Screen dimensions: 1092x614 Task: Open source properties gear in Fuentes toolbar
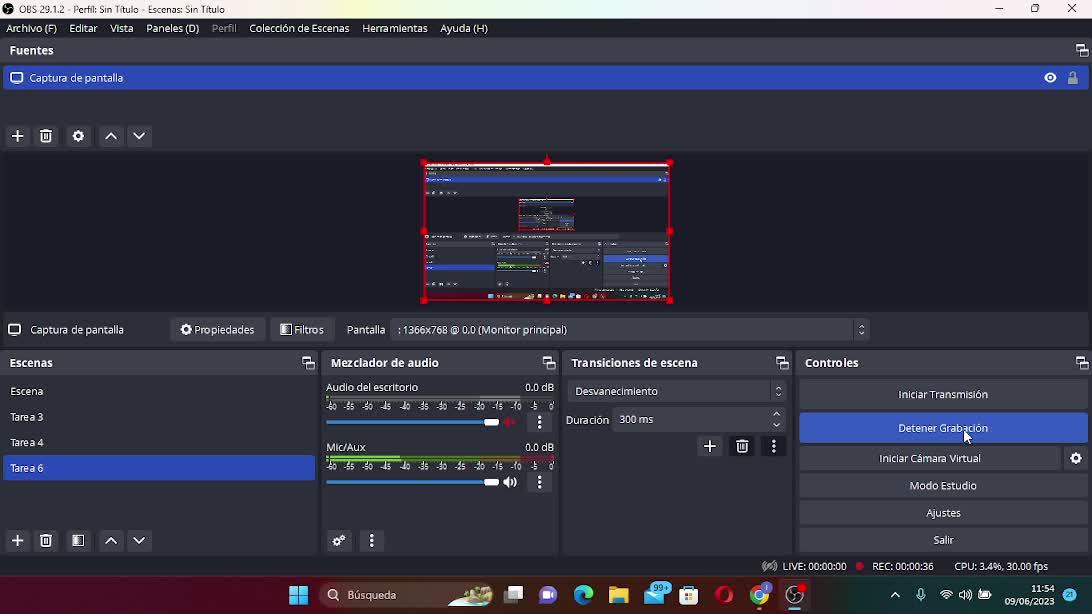pyautogui.click(x=78, y=136)
